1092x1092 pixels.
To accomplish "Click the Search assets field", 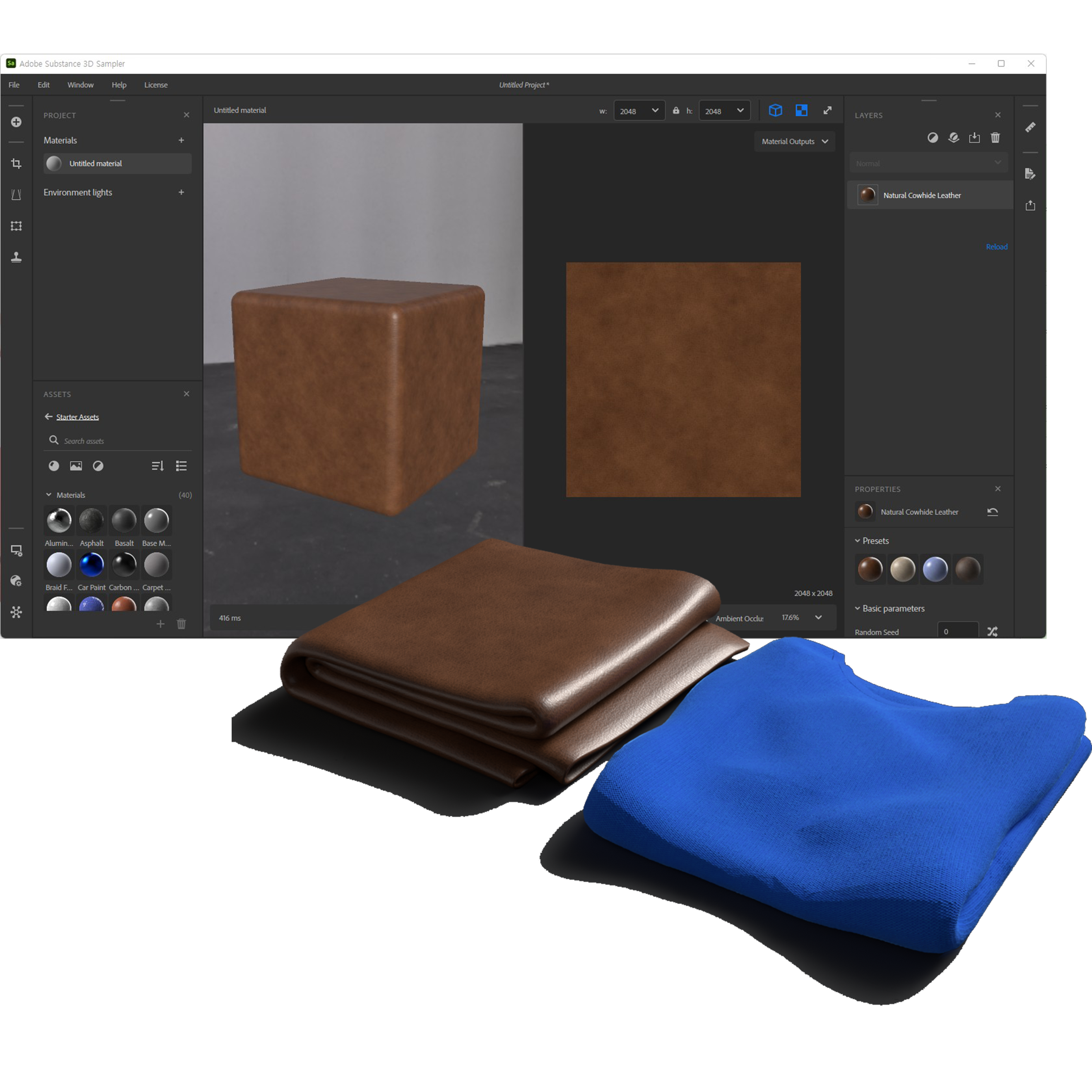I will click(118, 440).
